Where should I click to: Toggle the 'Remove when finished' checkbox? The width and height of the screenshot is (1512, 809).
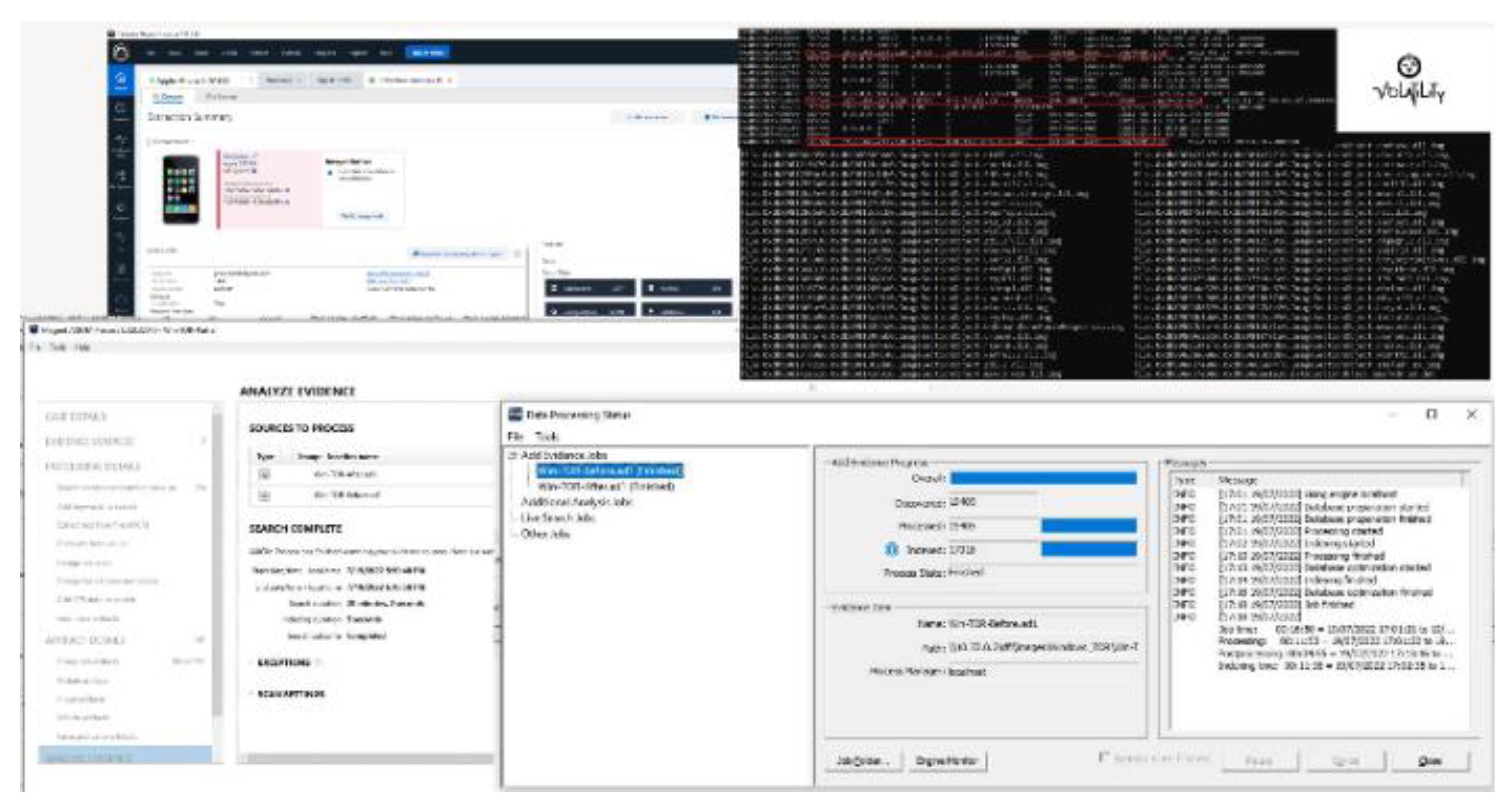click(x=1103, y=757)
